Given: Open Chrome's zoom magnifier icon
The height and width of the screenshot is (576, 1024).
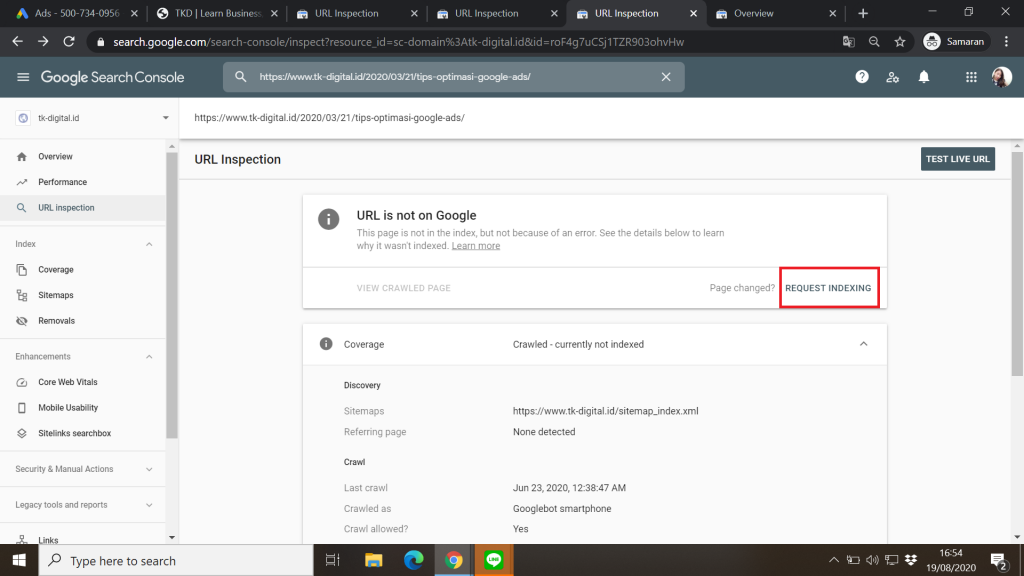Looking at the screenshot, I should [x=874, y=42].
